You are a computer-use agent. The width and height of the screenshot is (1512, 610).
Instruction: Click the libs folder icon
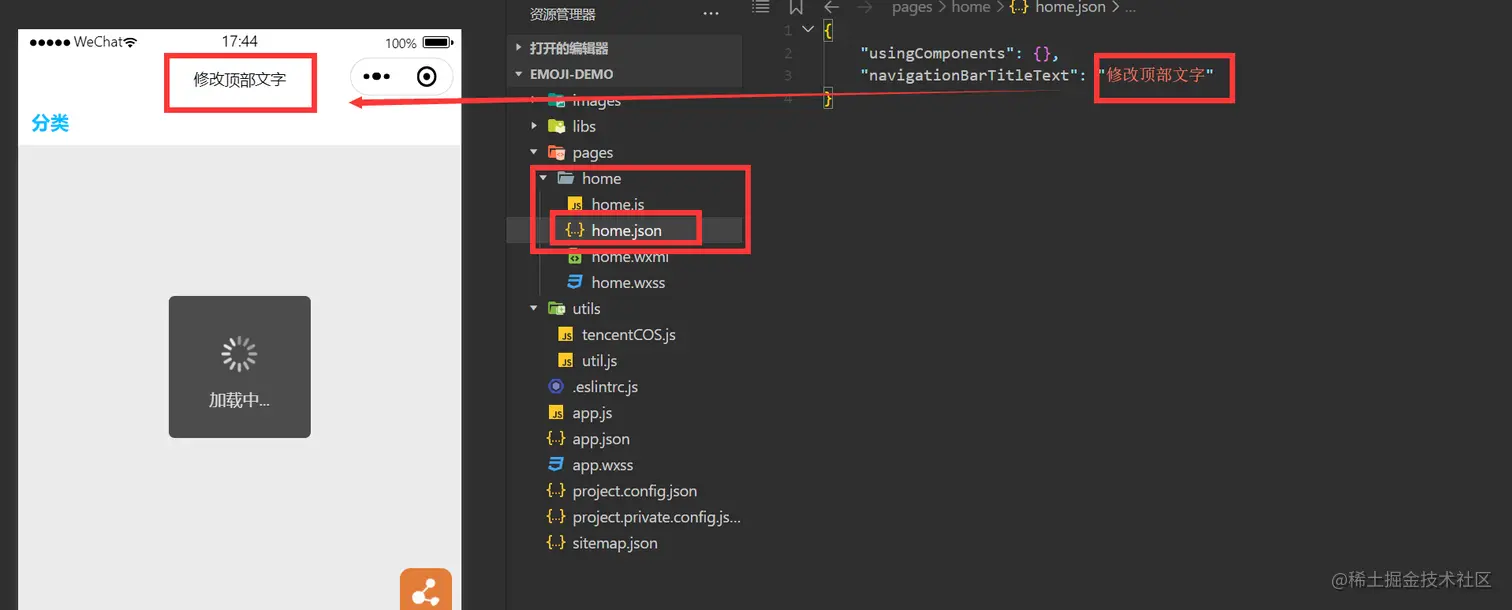557,126
